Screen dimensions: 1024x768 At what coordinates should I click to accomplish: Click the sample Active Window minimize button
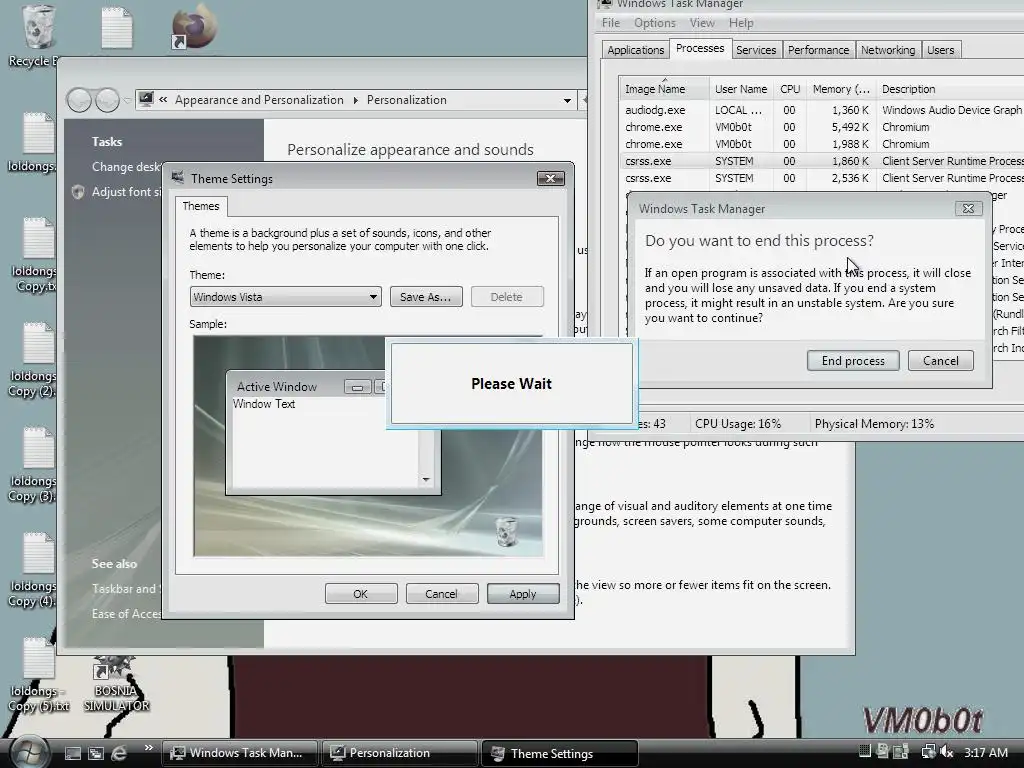click(357, 387)
